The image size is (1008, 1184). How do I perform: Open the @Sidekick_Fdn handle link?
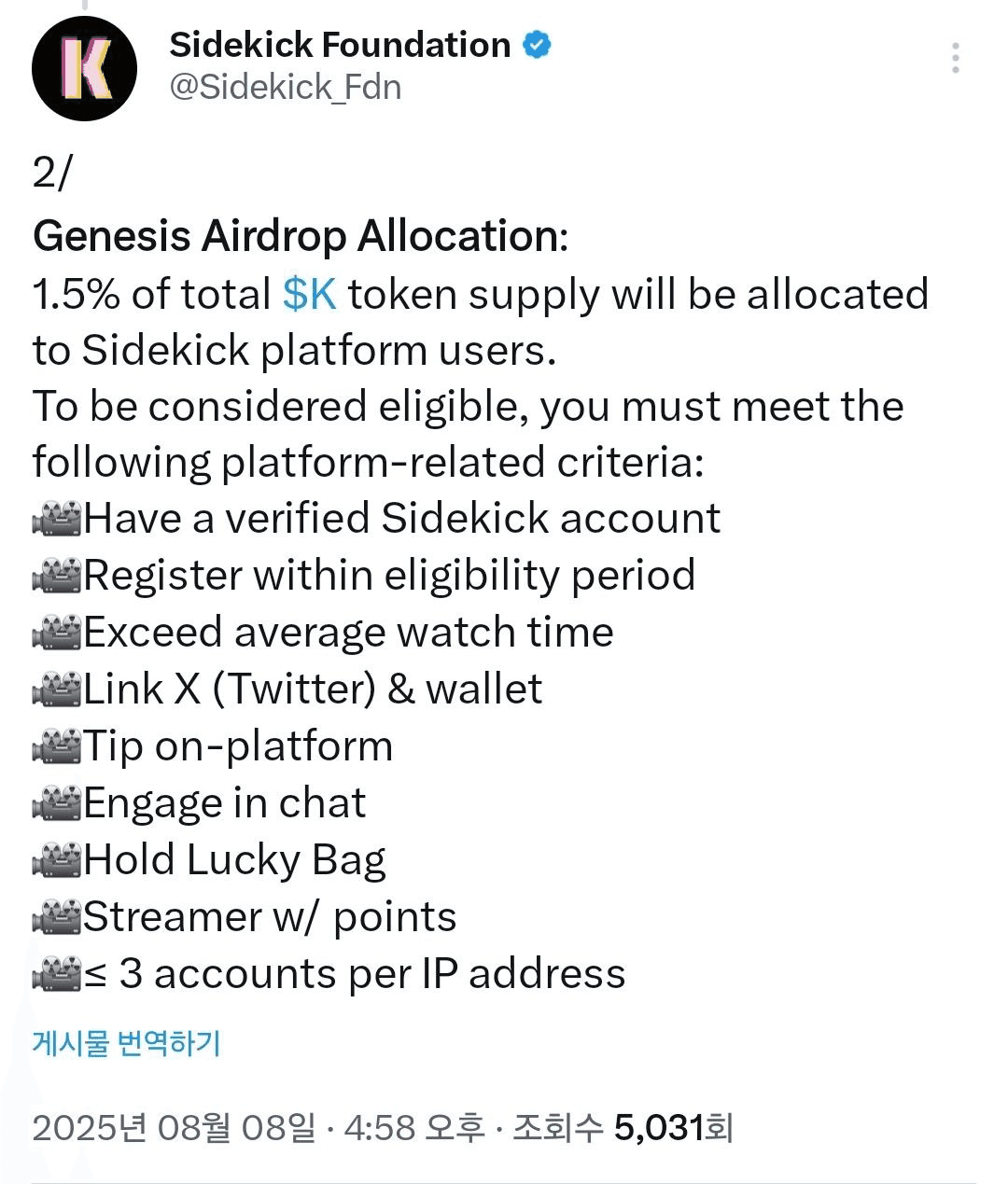pyautogui.click(x=286, y=87)
